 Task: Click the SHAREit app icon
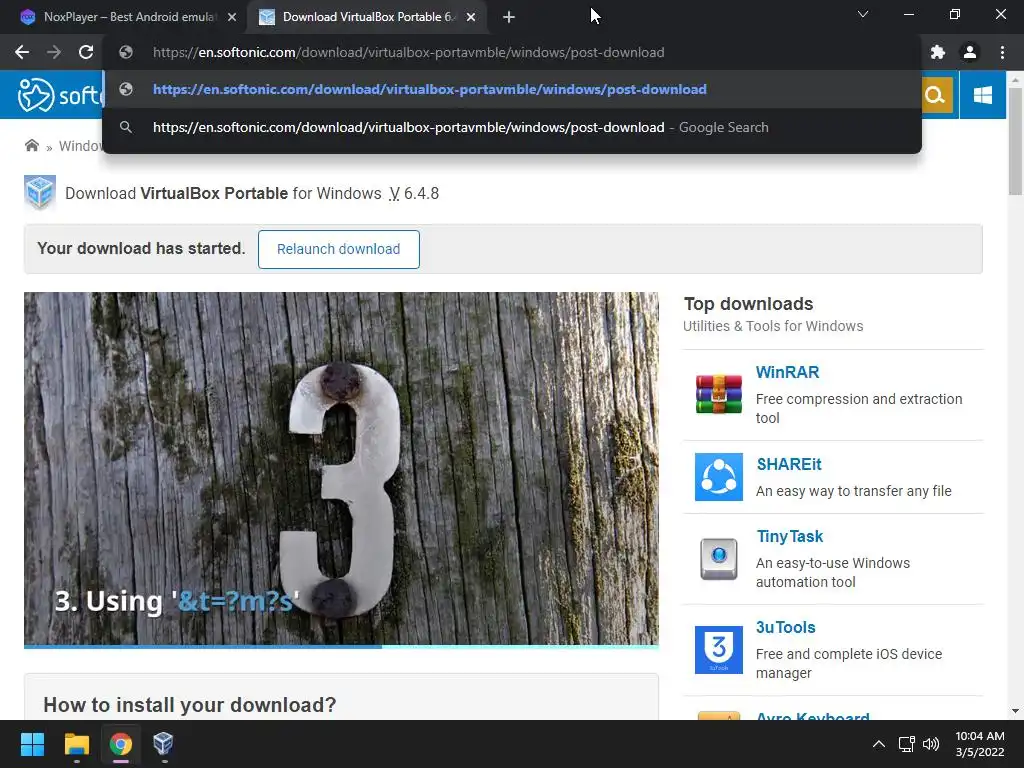coord(718,477)
